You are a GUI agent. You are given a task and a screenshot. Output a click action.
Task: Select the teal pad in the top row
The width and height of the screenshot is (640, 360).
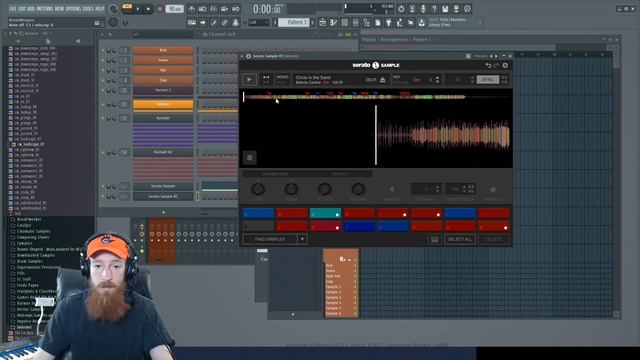point(325,213)
